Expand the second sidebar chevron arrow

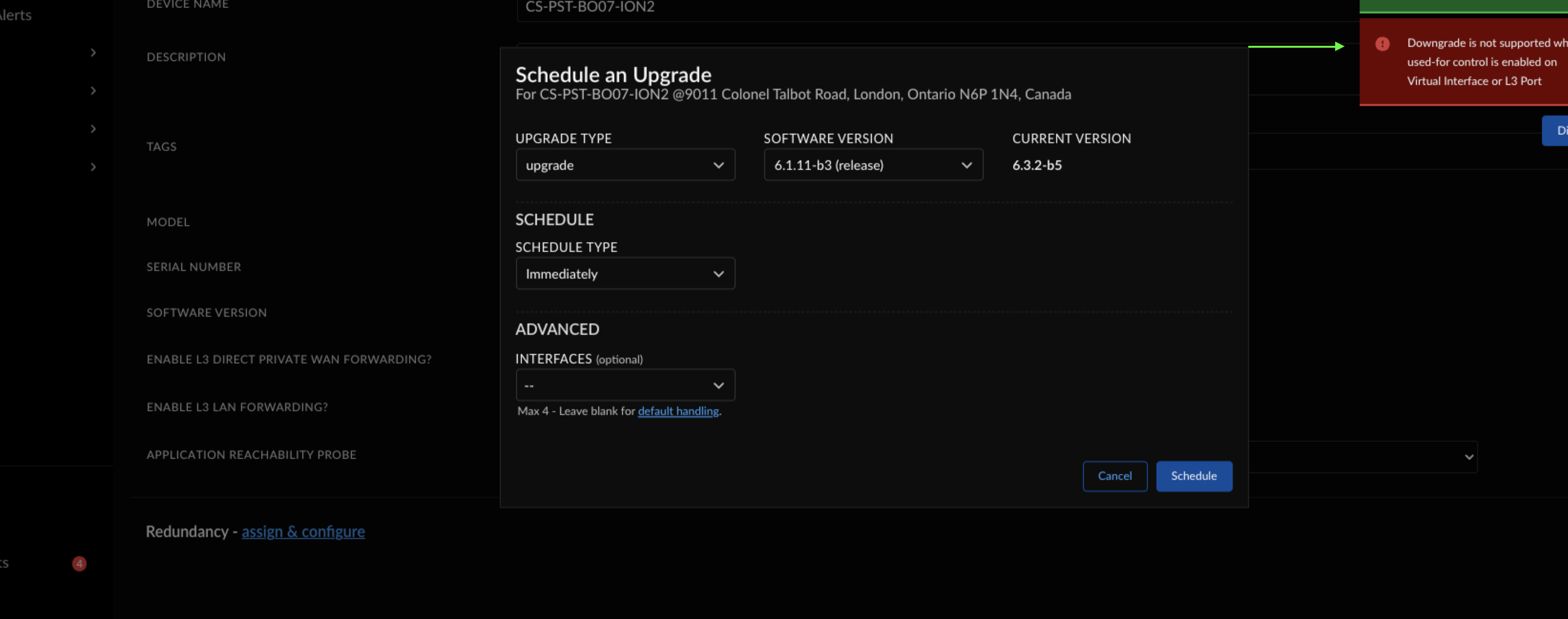(93, 91)
